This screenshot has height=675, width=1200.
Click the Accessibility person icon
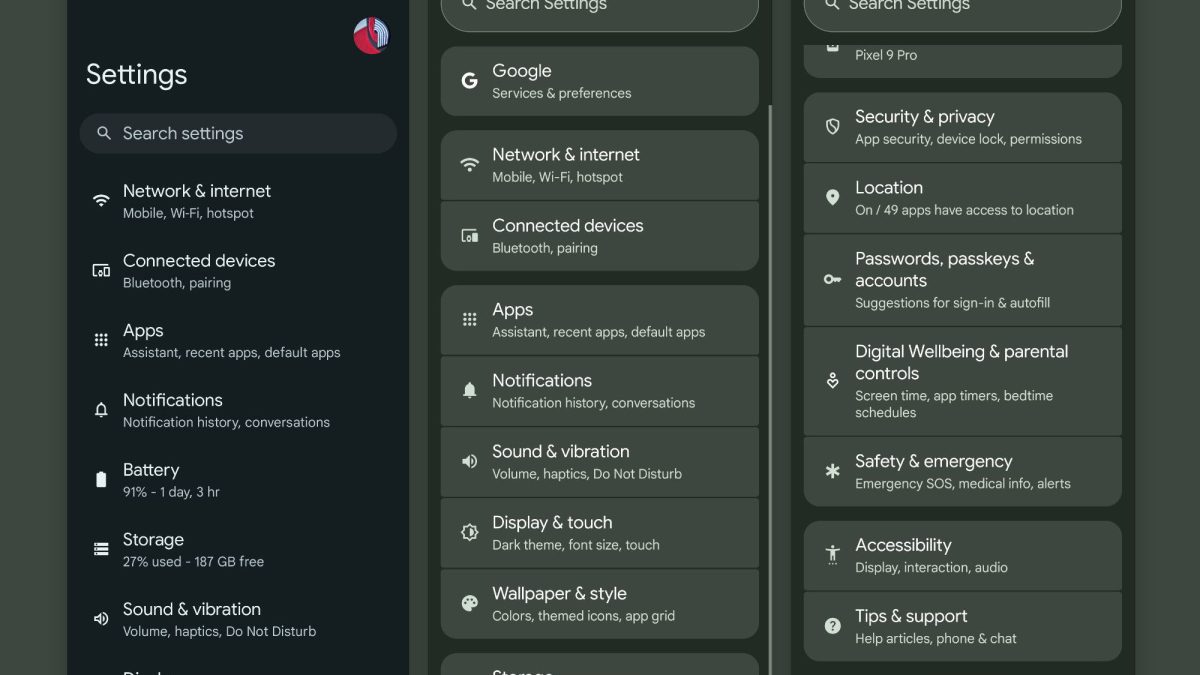(x=832, y=555)
